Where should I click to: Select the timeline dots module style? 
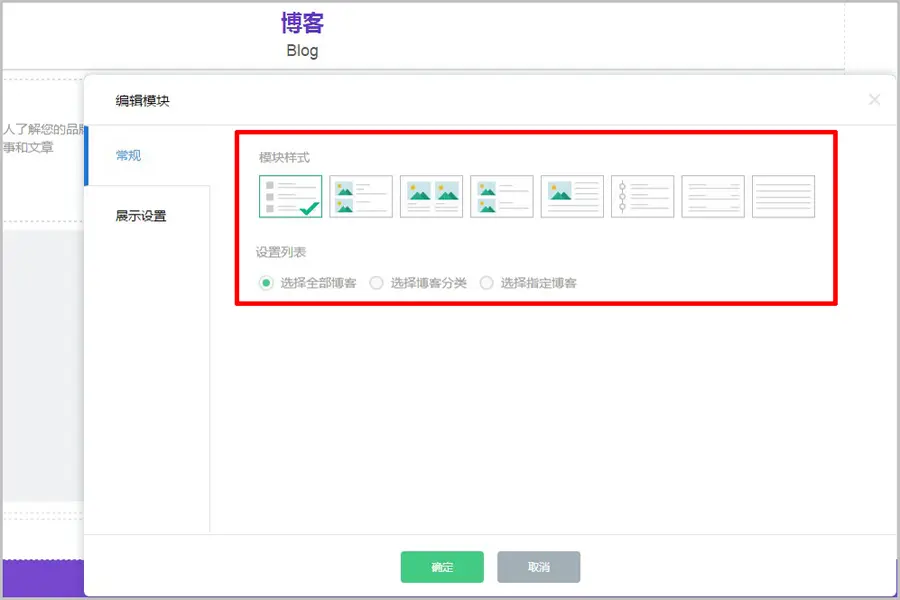point(642,197)
